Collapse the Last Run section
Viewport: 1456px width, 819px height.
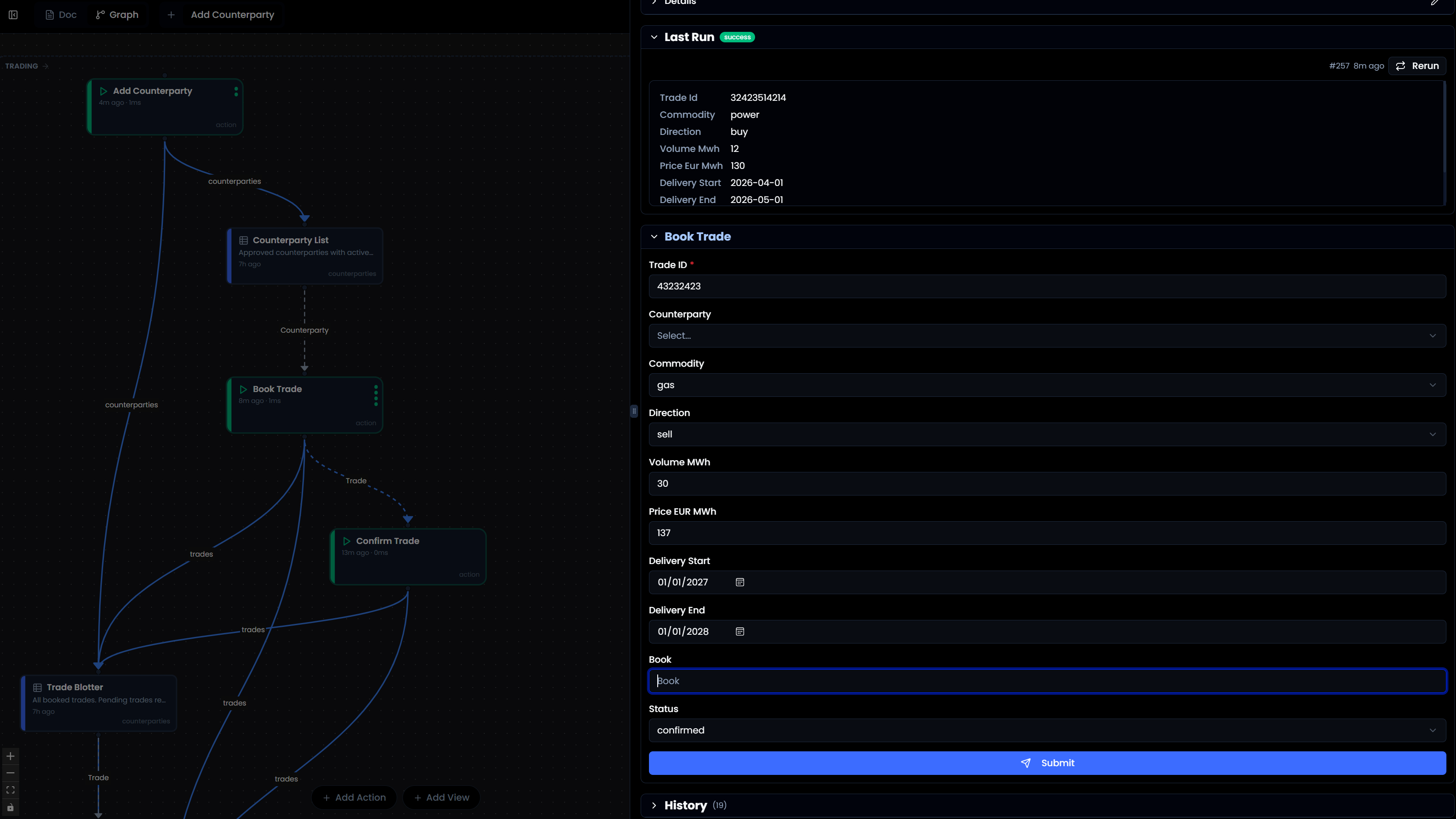coord(654,37)
